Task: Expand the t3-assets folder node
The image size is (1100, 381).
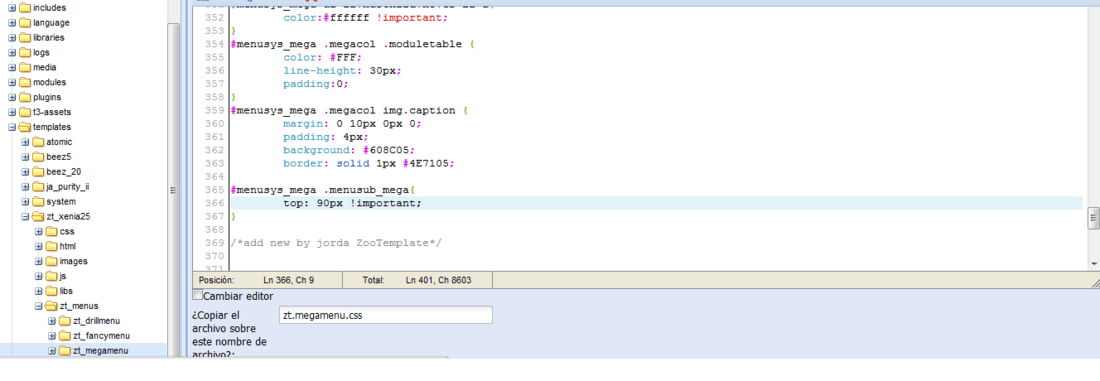Action: 12,112
